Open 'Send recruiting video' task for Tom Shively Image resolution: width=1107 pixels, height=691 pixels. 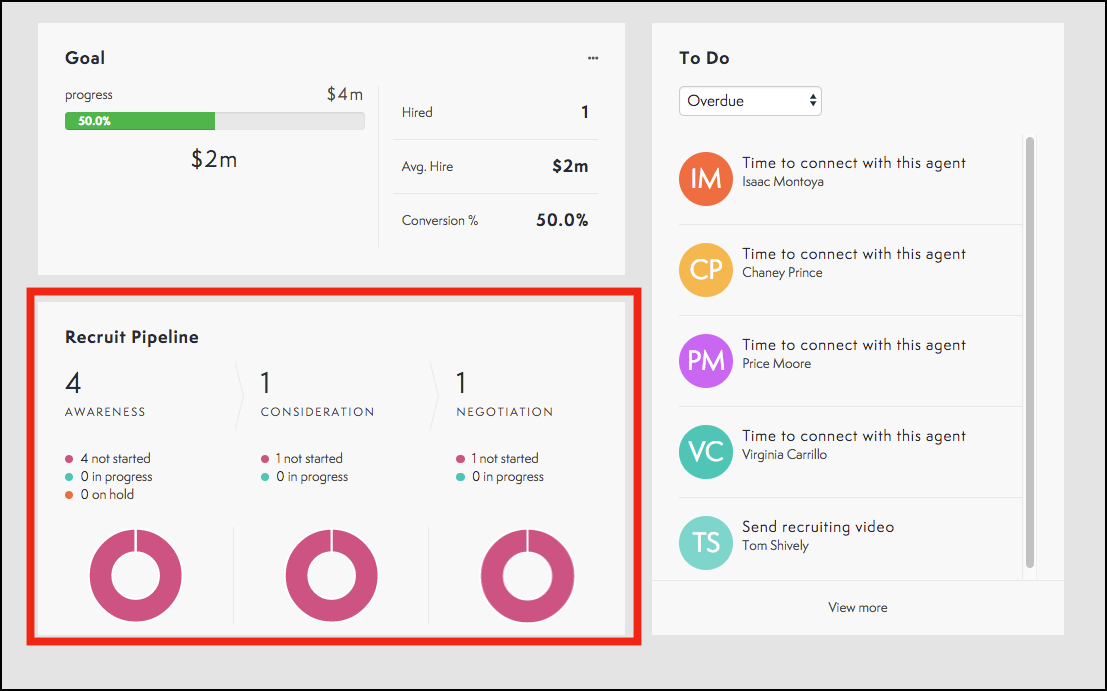click(x=817, y=527)
